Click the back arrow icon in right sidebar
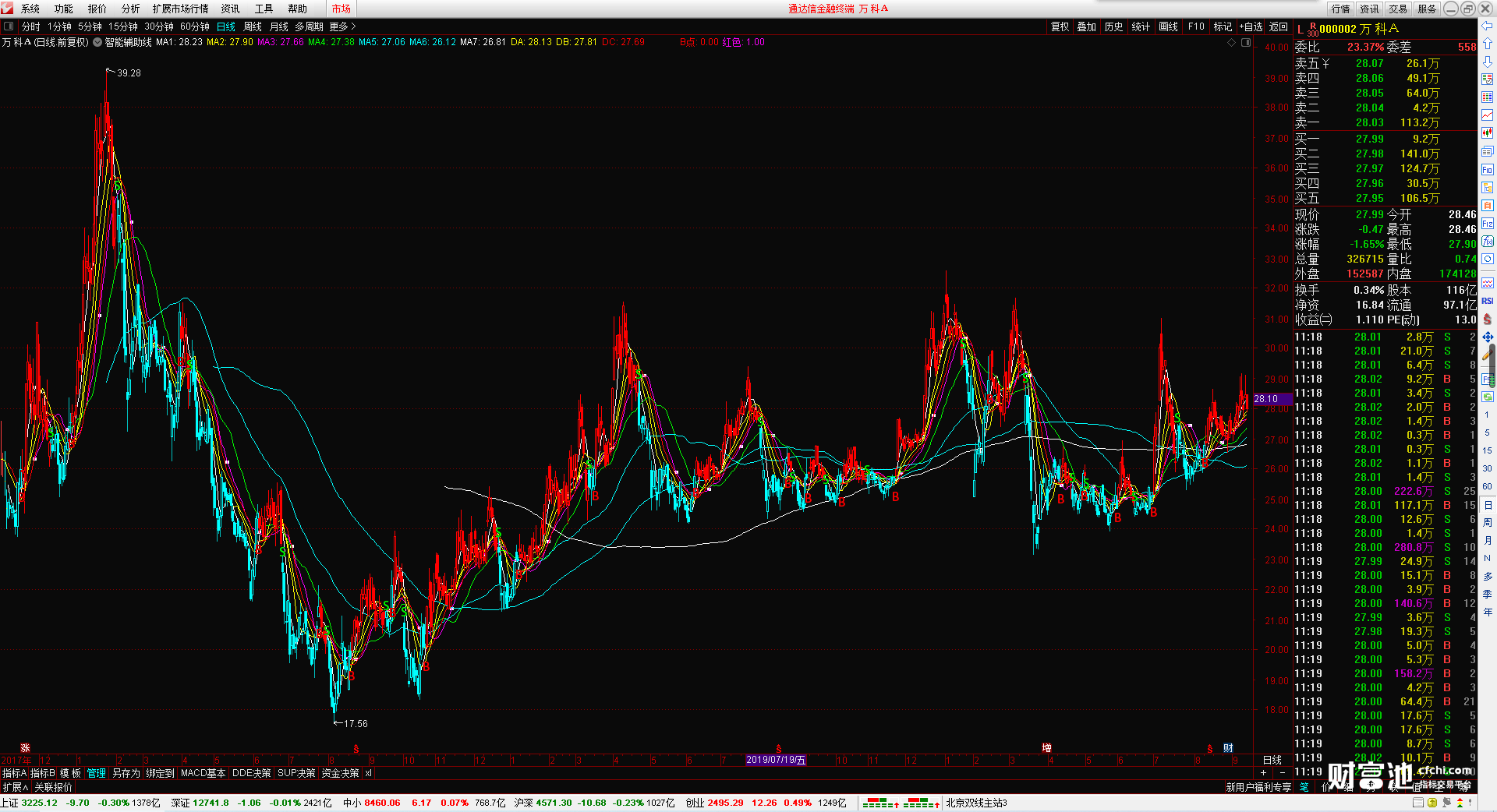 1487,26
